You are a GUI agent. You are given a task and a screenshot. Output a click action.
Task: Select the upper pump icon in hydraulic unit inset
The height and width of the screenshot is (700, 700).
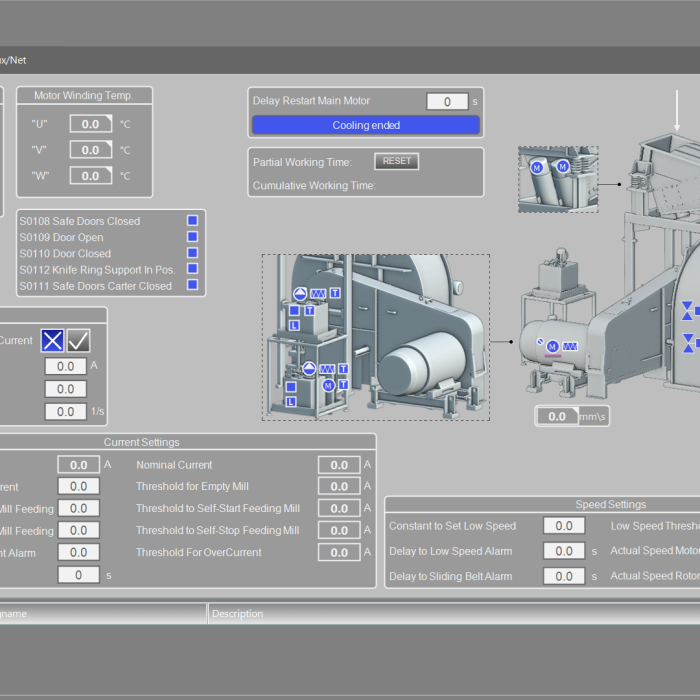(300, 294)
